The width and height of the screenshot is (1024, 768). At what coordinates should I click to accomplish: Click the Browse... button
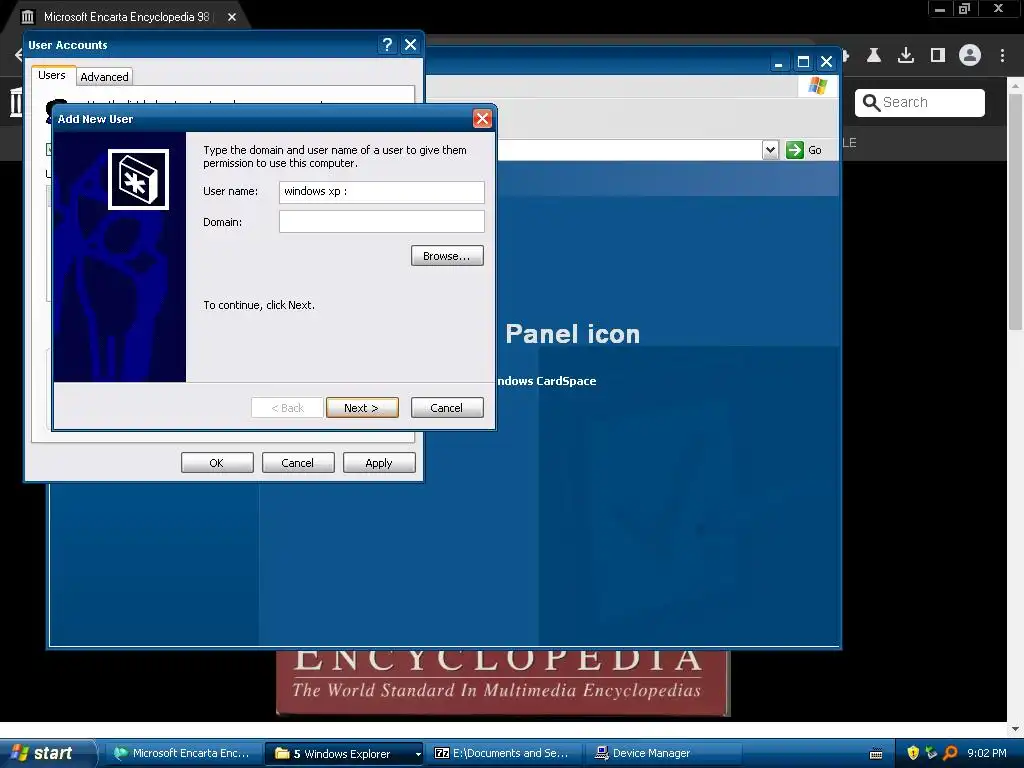(x=447, y=255)
